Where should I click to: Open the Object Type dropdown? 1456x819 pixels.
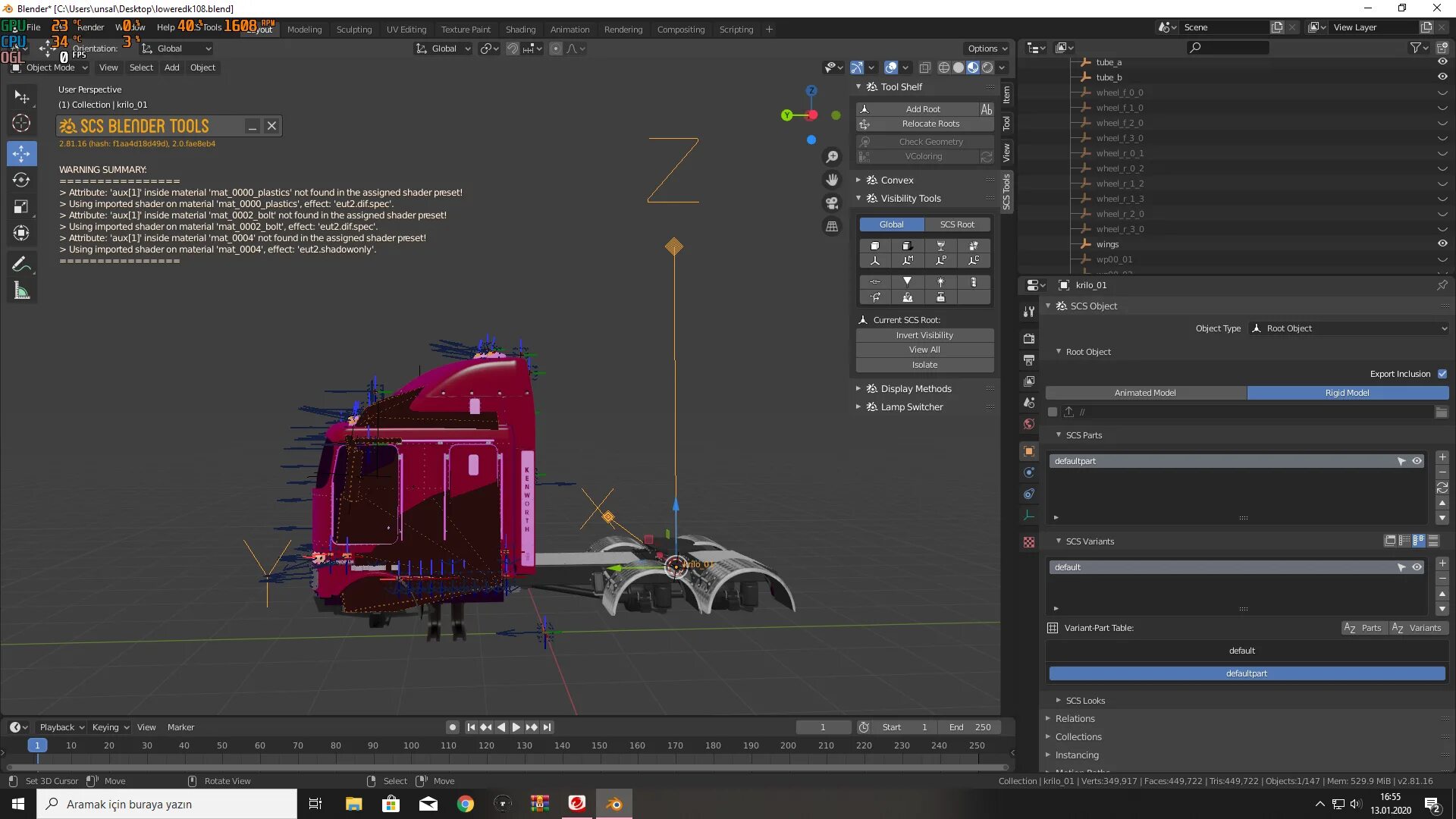click(1348, 328)
